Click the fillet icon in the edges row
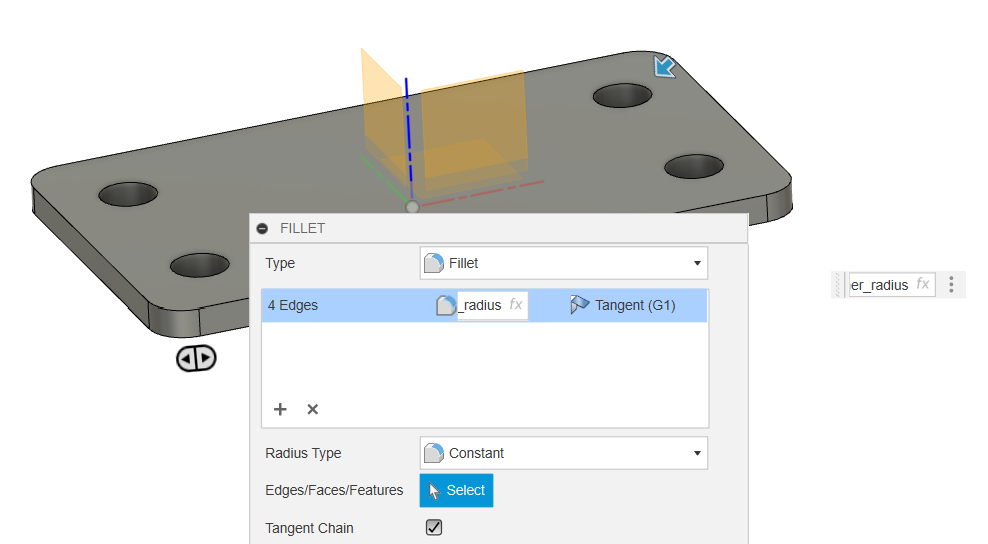The image size is (988, 544). [x=445, y=305]
